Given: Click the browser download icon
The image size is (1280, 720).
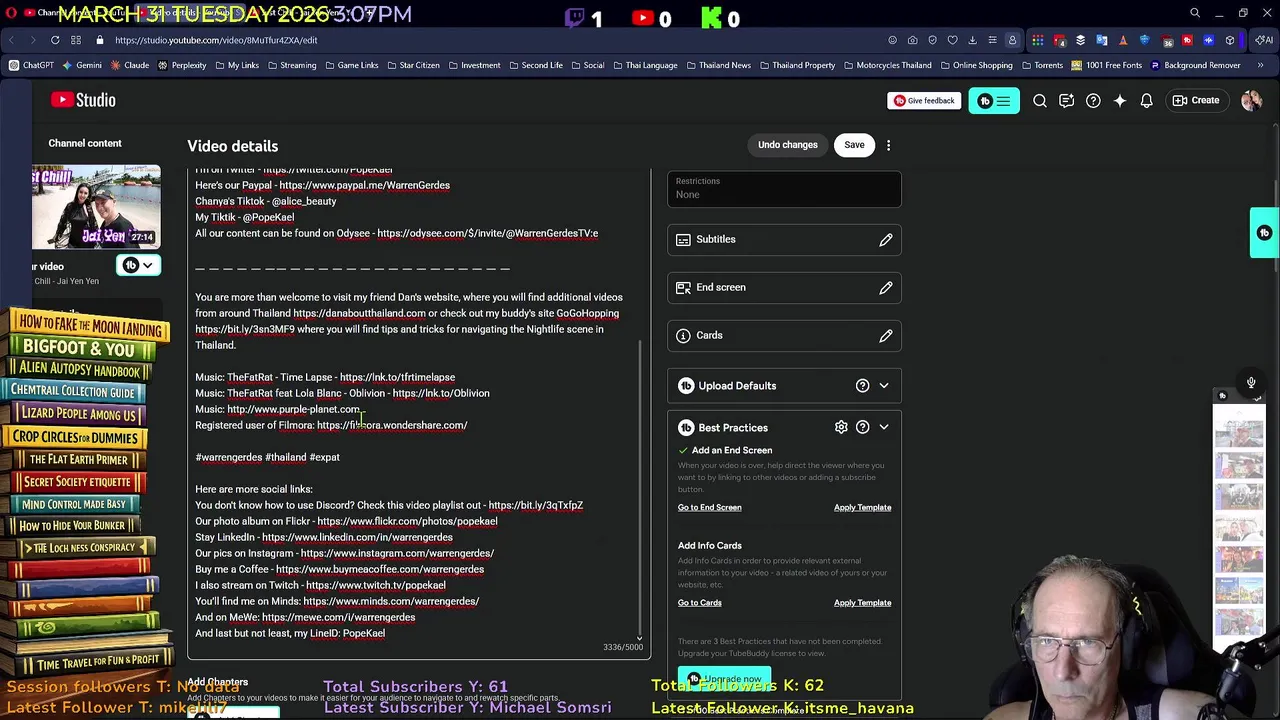Looking at the screenshot, I should point(972,40).
